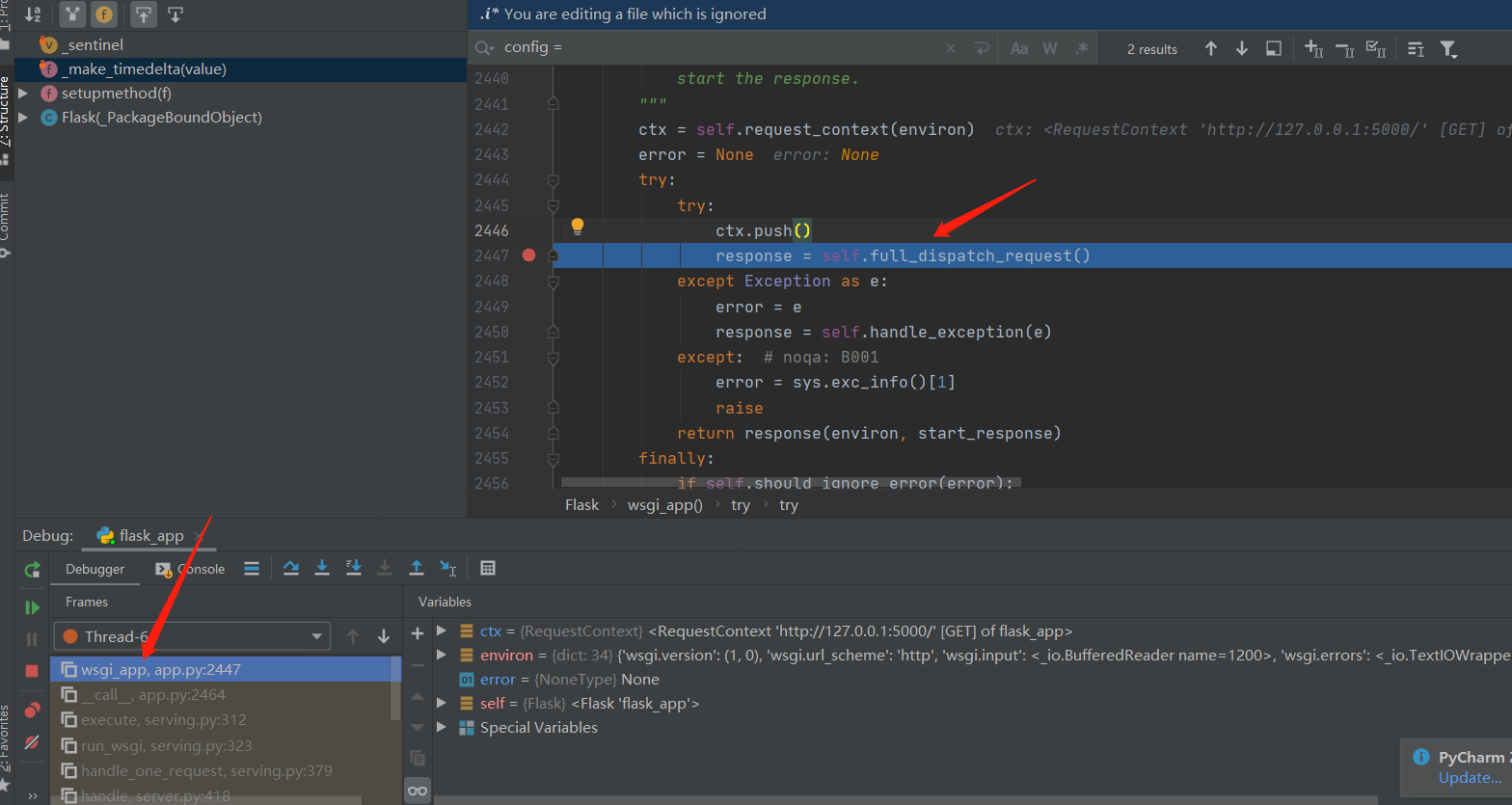This screenshot has width=1512, height=805.
Task: Expand the environ variable
Action: pos(442,655)
